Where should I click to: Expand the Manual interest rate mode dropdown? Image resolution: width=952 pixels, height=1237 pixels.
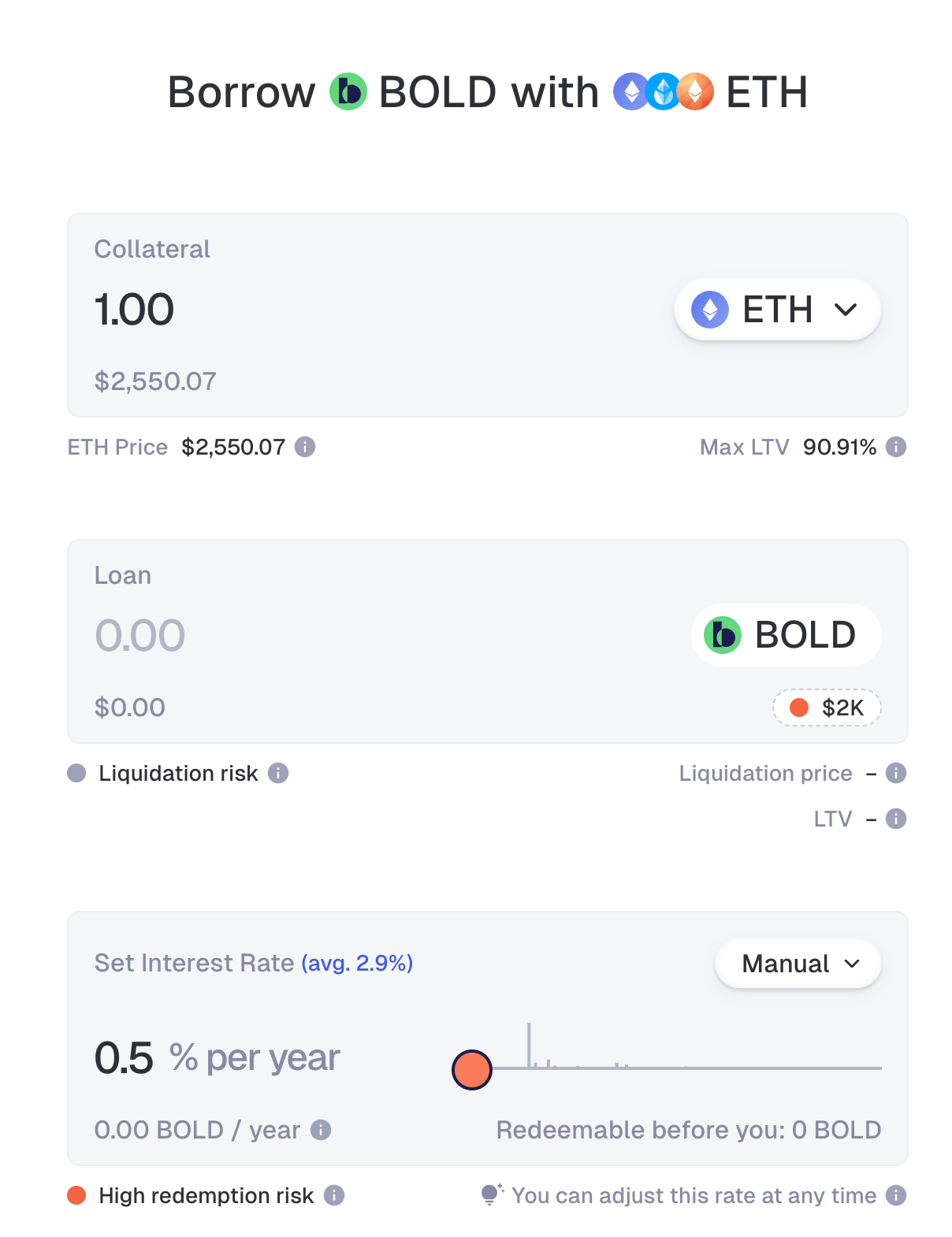point(798,964)
